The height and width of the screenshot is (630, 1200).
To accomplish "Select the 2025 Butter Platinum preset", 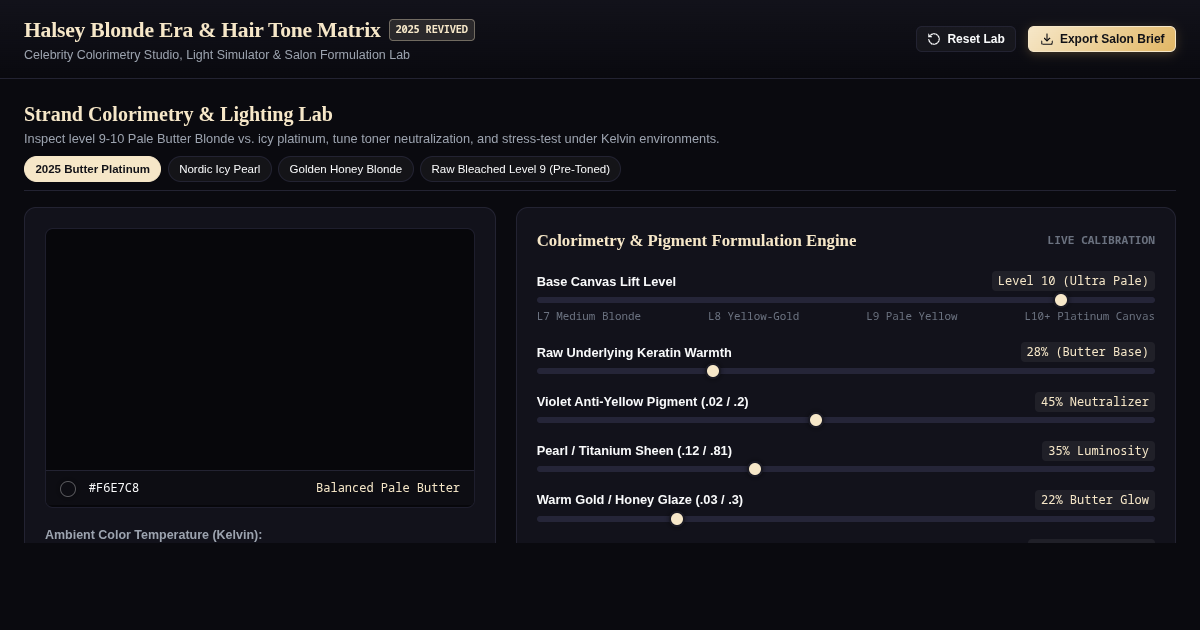I will (92, 169).
